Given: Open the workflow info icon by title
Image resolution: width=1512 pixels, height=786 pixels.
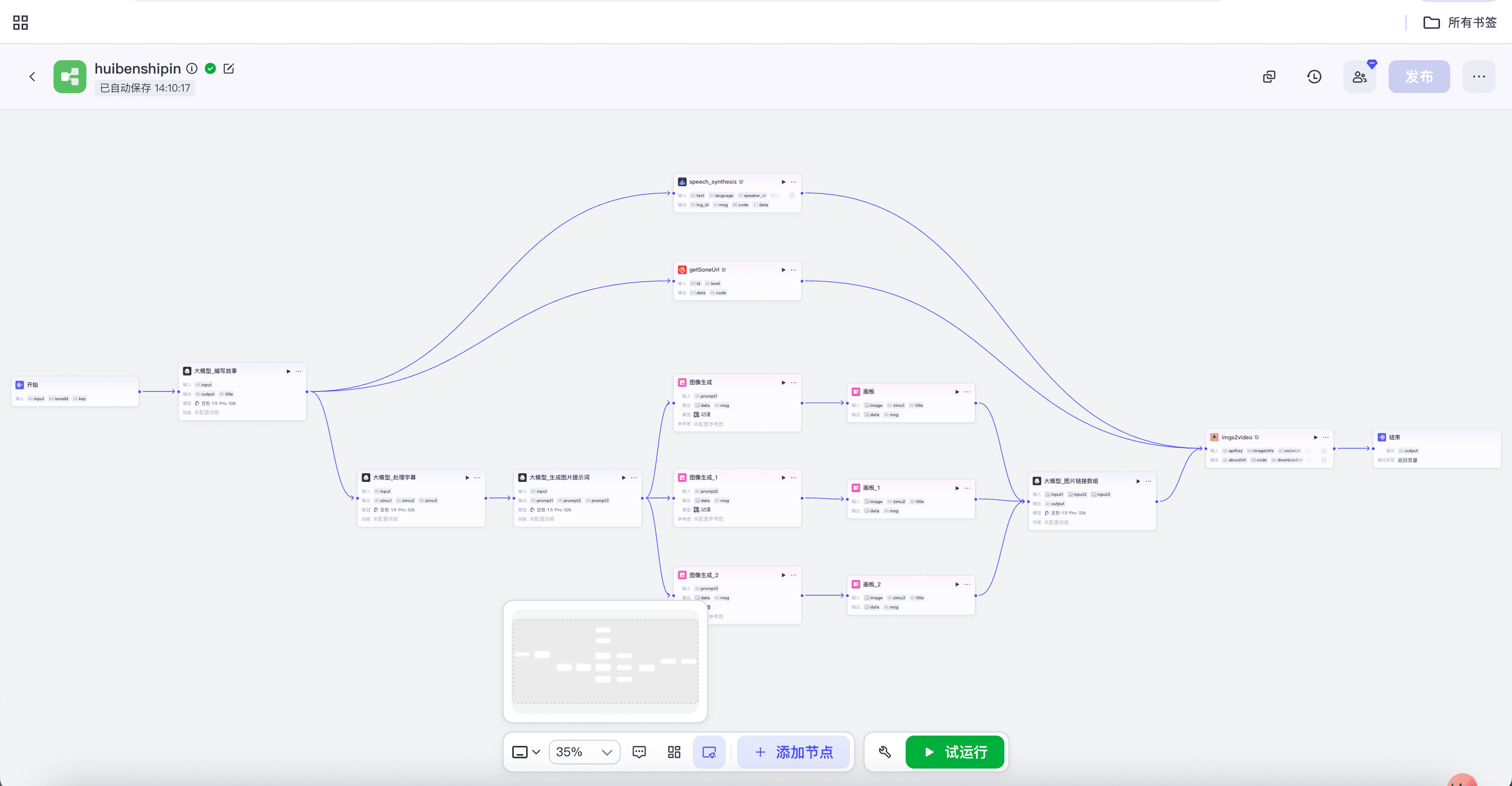Looking at the screenshot, I should (192, 69).
